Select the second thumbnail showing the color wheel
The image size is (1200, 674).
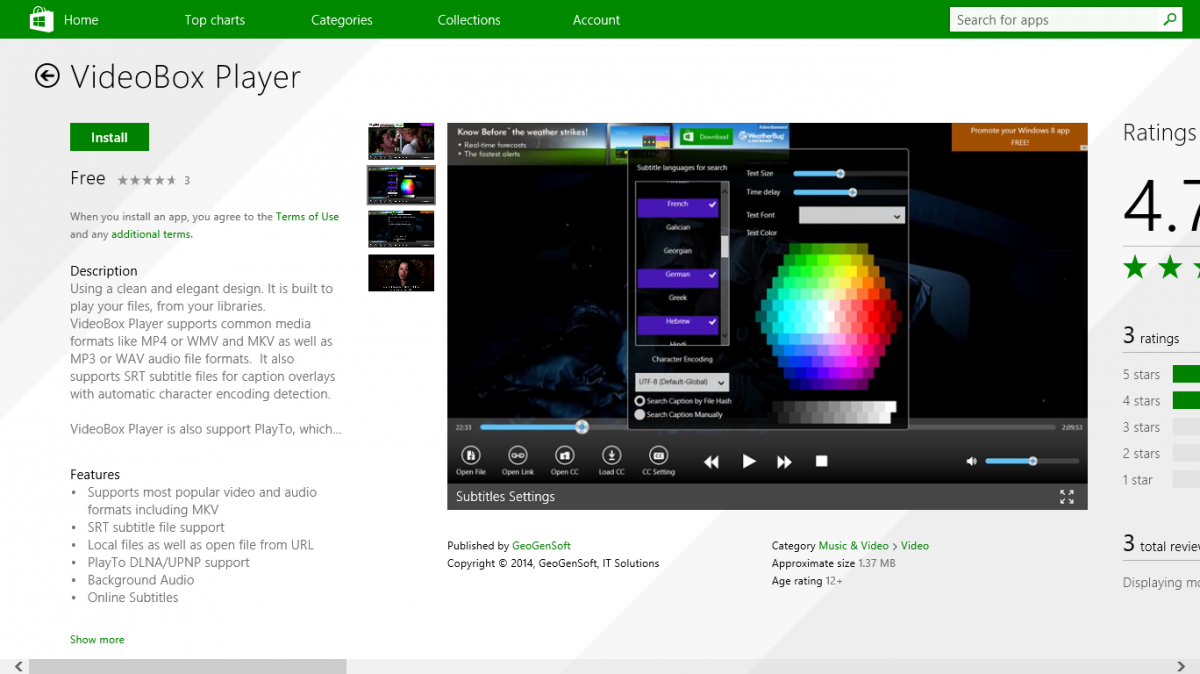pyautogui.click(x=401, y=185)
